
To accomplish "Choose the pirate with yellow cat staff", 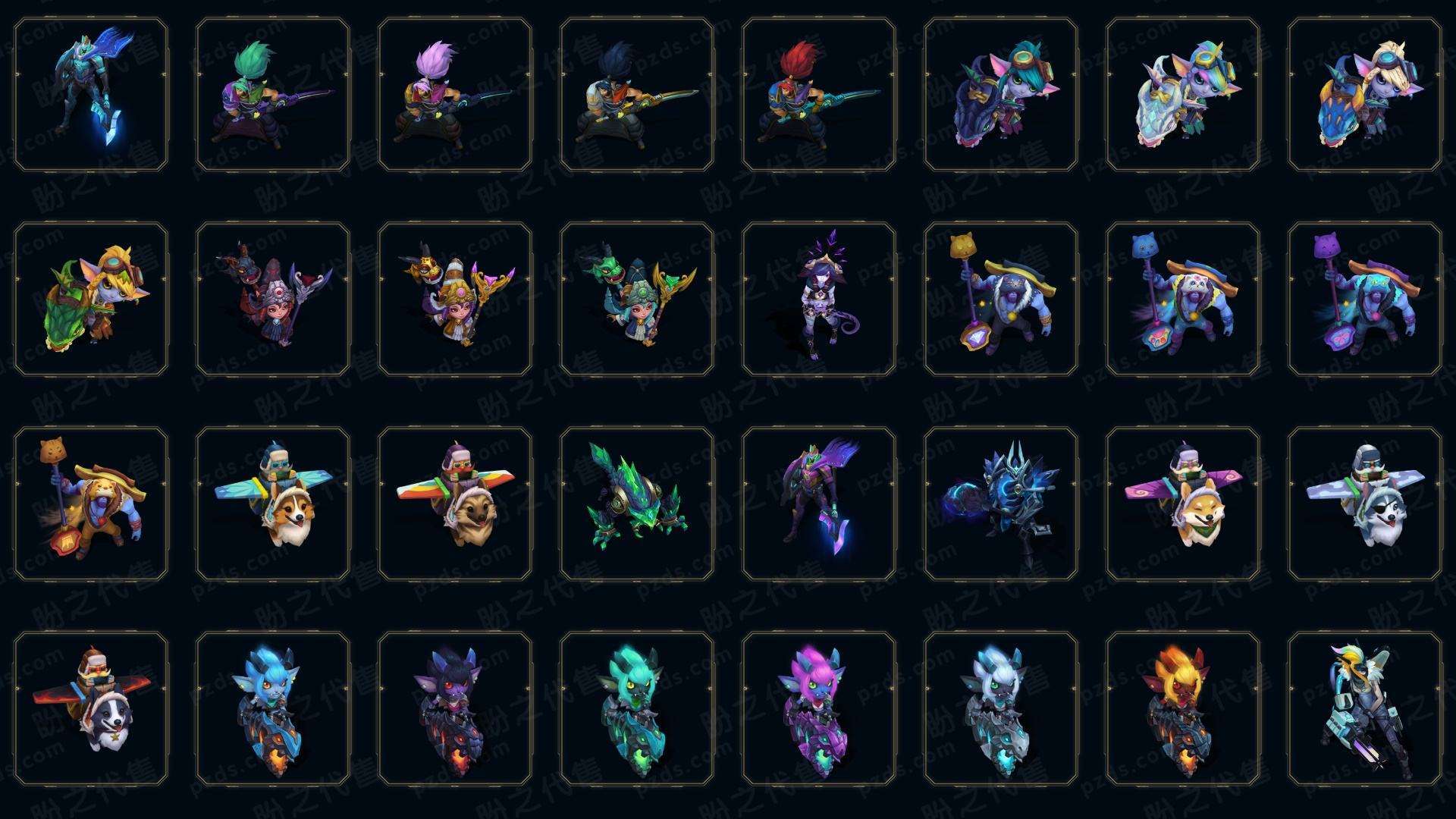I will click(x=1001, y=299).
